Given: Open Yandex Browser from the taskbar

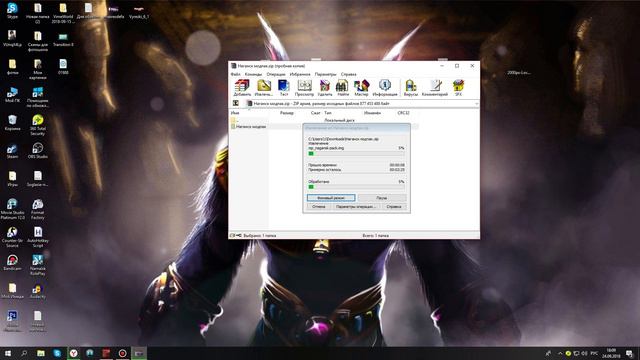Looking at the screenshot, I should 73,353.
